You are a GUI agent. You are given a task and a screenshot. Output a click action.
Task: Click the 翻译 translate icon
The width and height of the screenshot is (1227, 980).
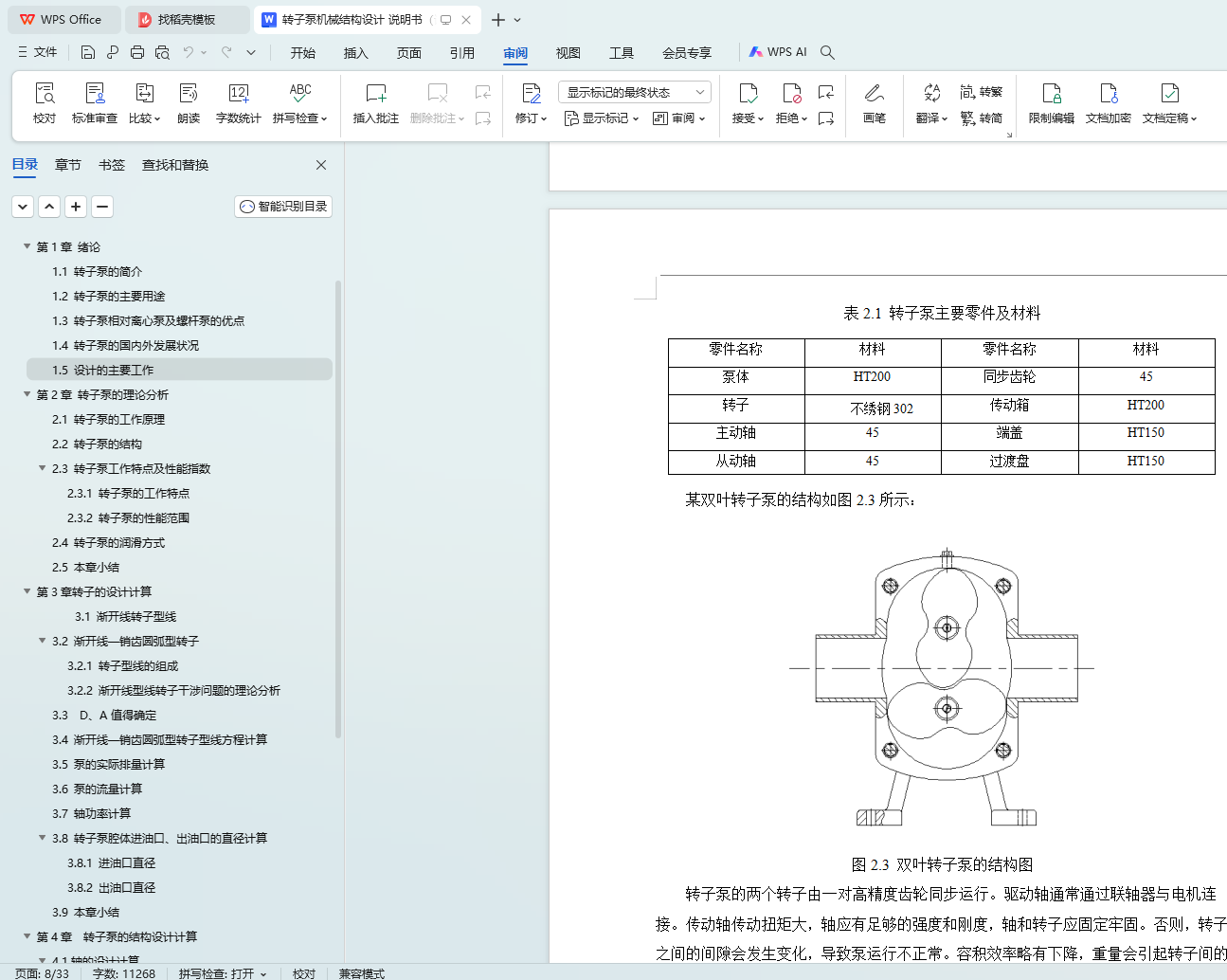(931, 93)
